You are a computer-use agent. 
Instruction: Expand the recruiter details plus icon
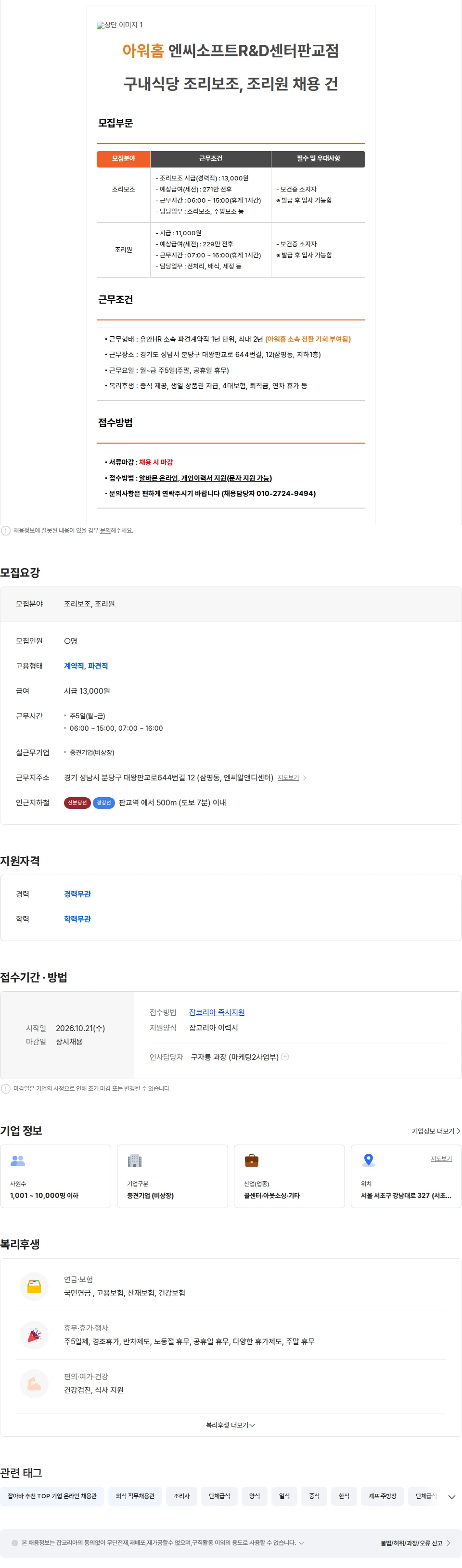[285, 1057]
